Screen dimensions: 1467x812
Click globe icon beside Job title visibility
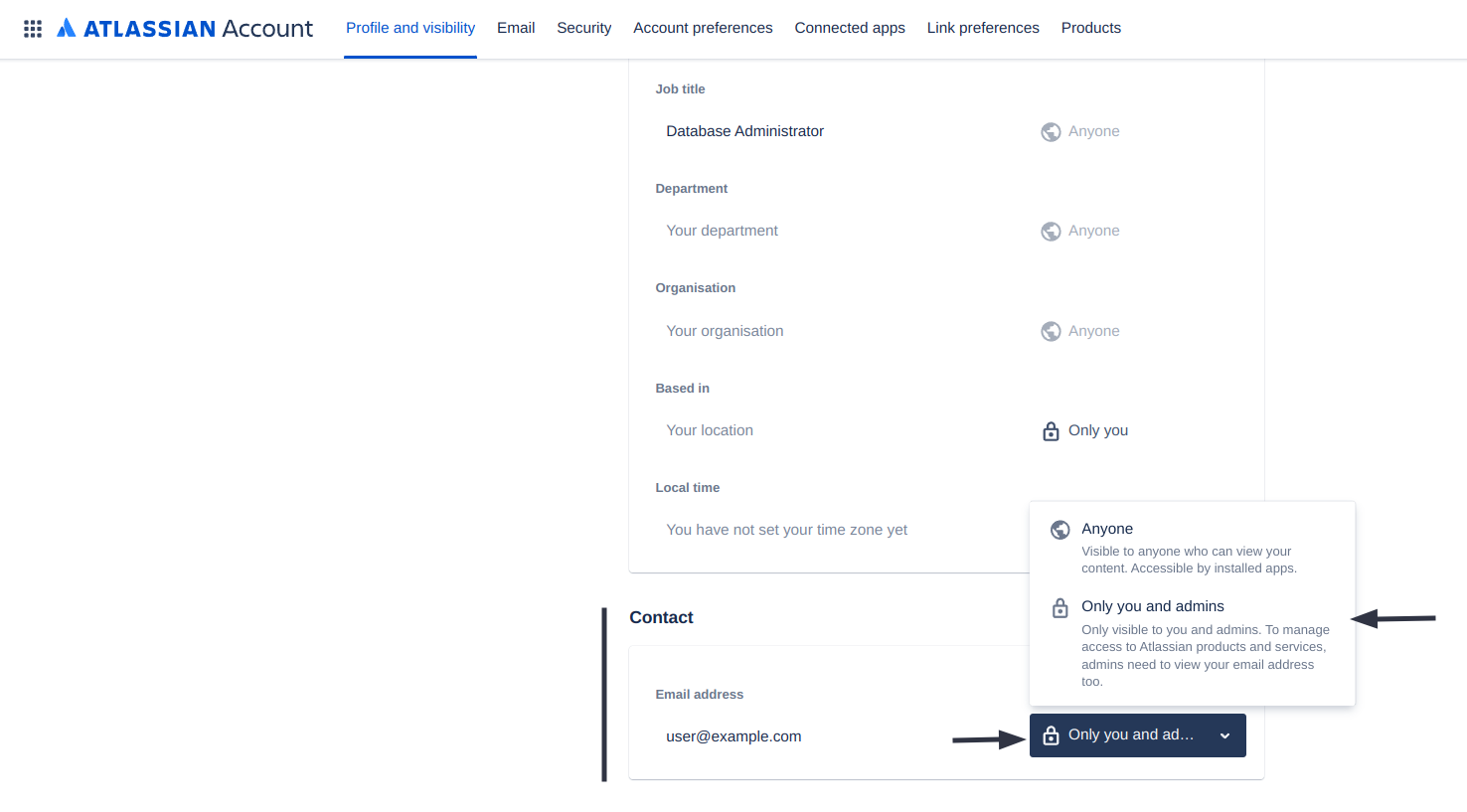tap(1051, 132)
